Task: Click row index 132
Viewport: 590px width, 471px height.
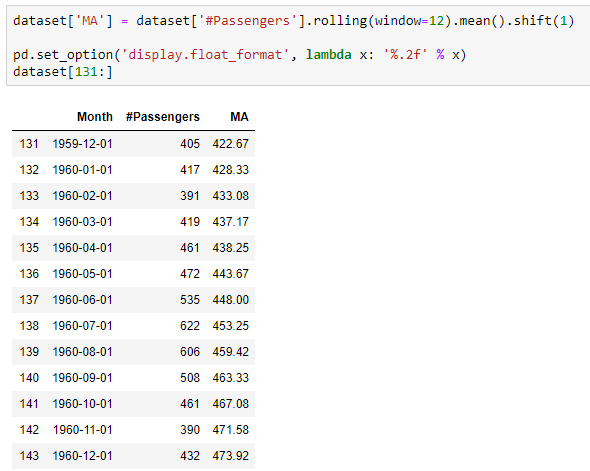Action: pyautogui.click(x=29, y=170)
